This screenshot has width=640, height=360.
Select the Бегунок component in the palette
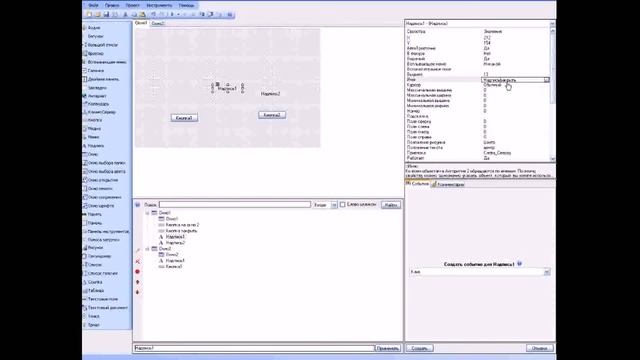click(x=95, y=36)
